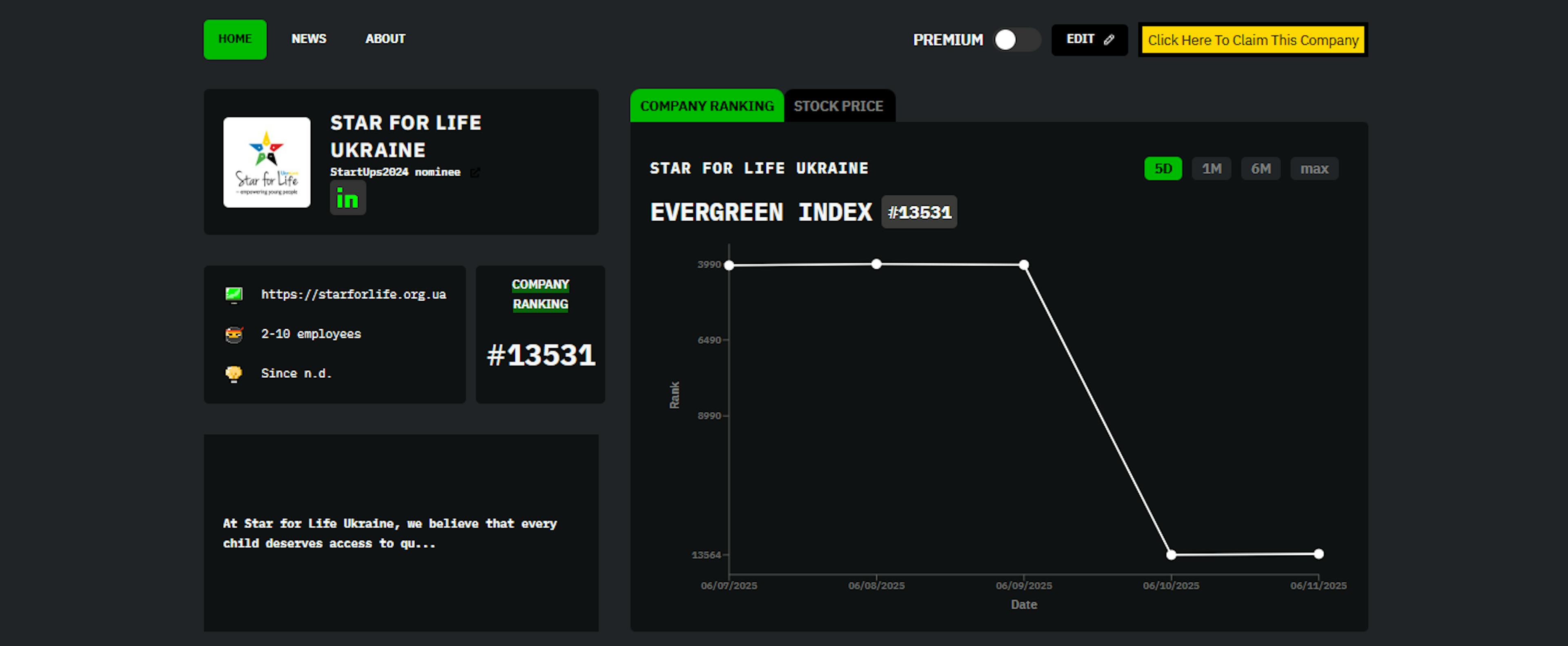The width and height of the screenshot is (1568, 646).
Task: Click the 06/10/2025 data point on chart
Action: [1171, 555]
